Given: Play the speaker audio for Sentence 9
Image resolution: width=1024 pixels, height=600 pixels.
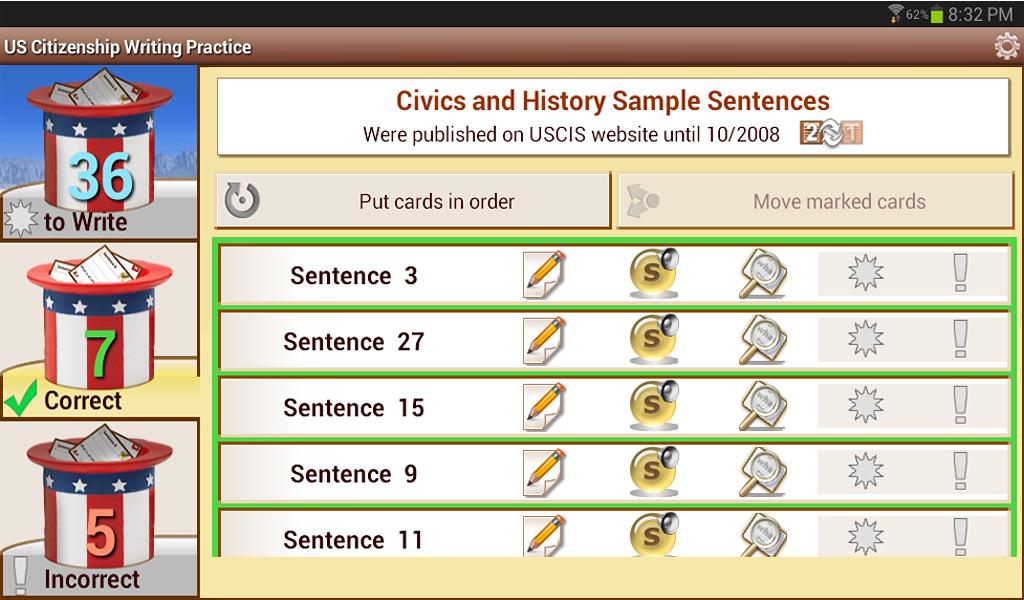Looking at the screenshot, I should tap(654, 472).
